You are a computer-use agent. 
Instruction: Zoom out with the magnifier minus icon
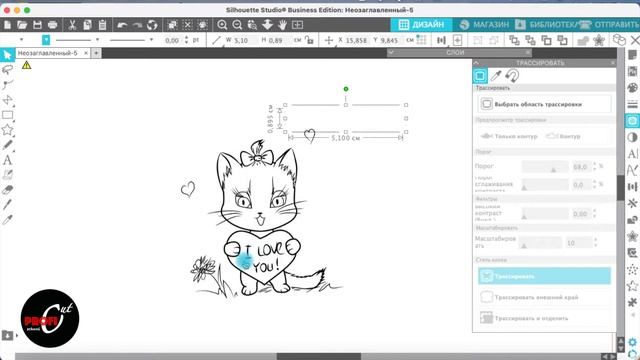237,25
